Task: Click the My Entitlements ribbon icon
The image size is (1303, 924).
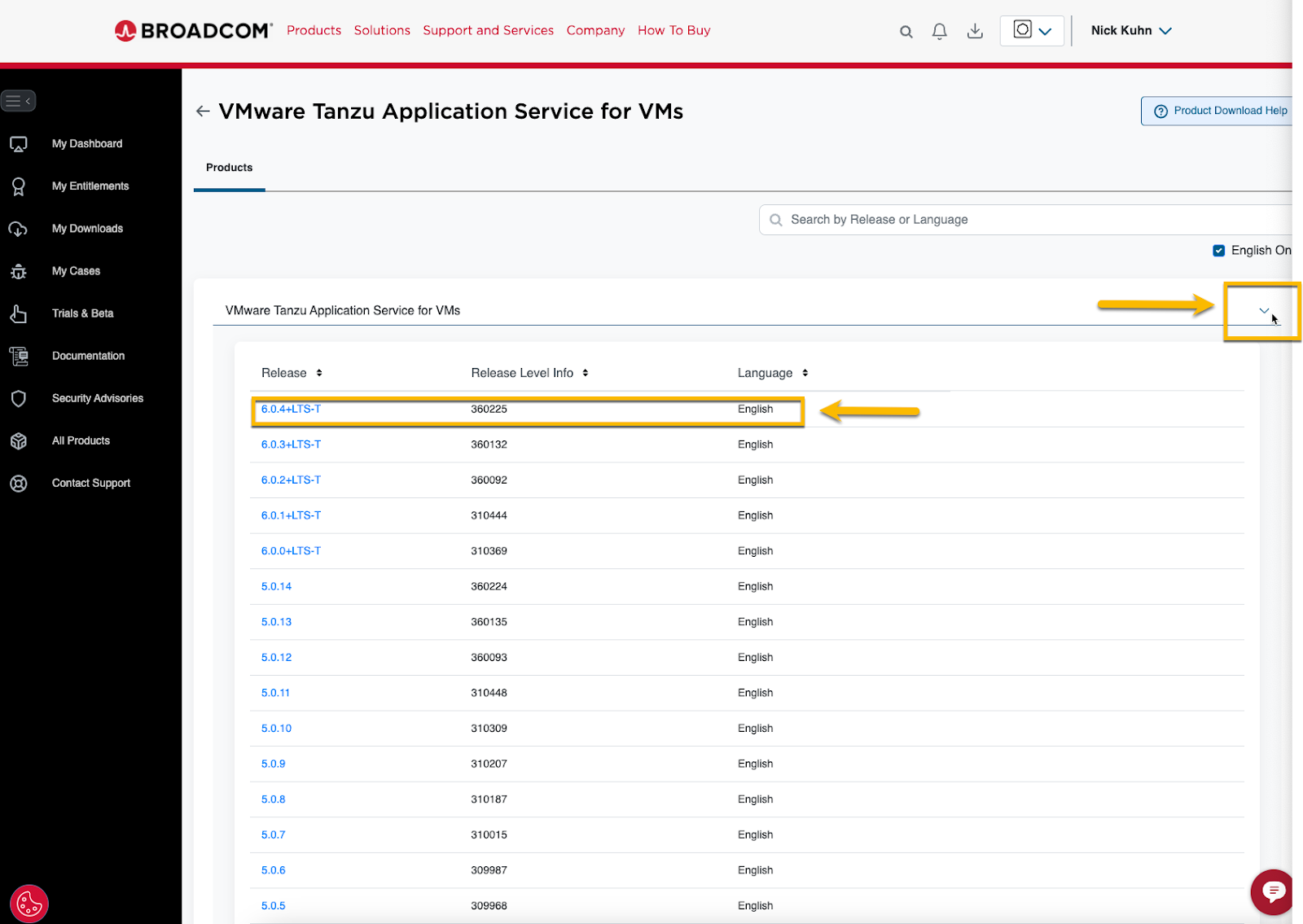Action: point(19,186)
